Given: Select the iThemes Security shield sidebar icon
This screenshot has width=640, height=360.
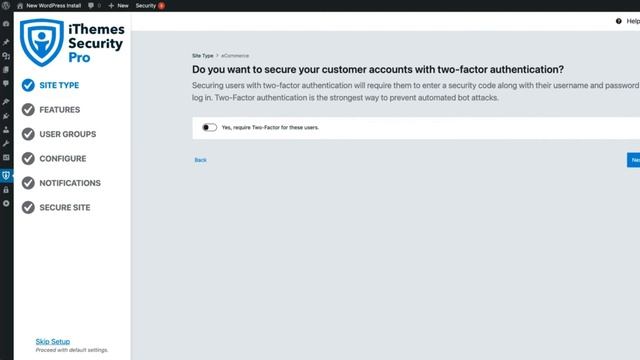Looking at the screenshot, I should (x=6, y=176).
